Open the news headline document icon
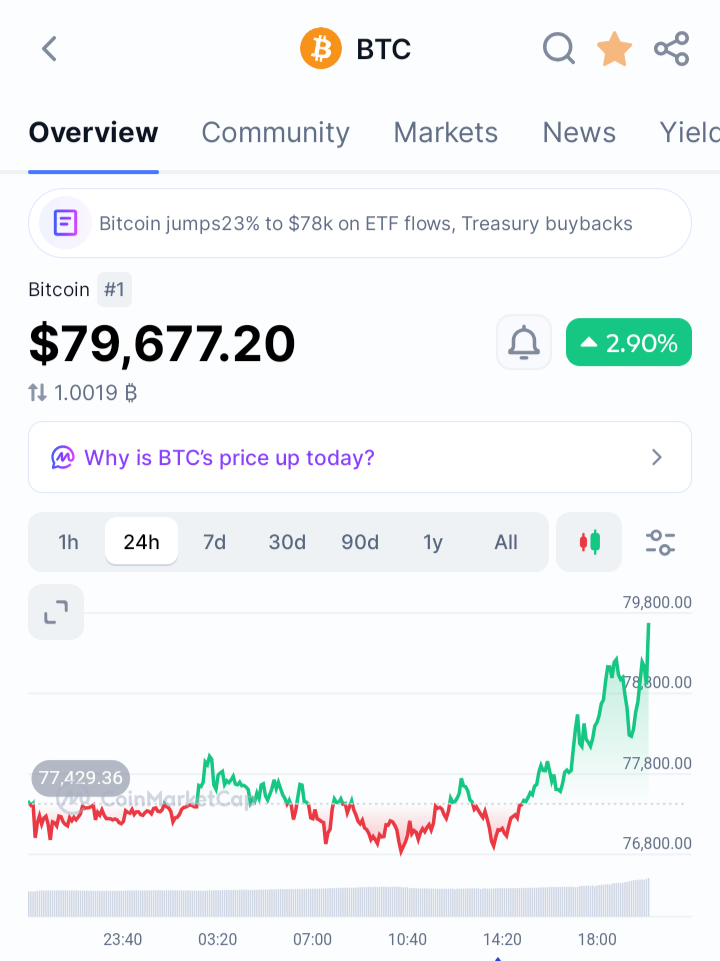The height and width of the screenshot is (961, 720). point(65,223)
